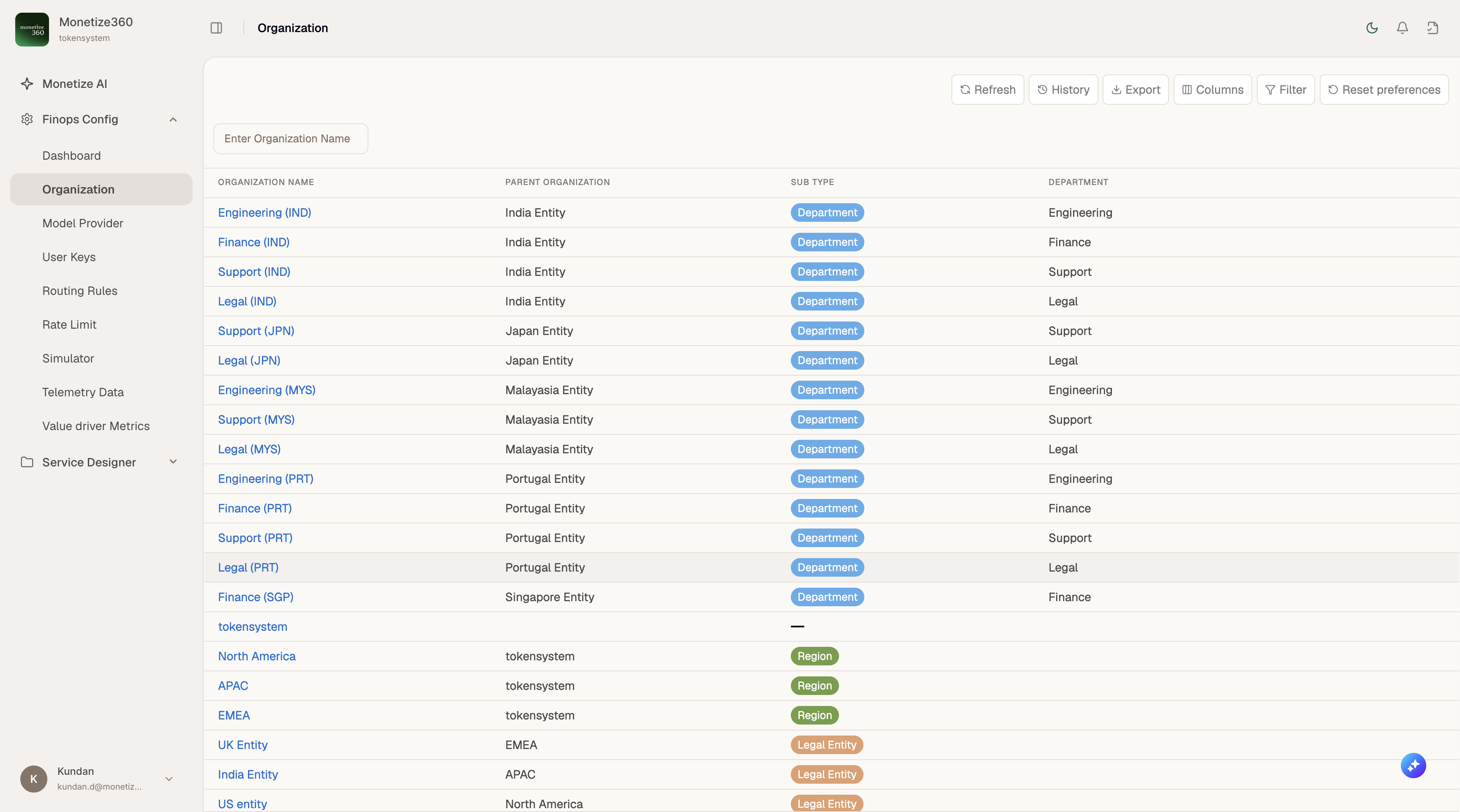Click Department badge in Engineering (IND) row

(827, 213)
